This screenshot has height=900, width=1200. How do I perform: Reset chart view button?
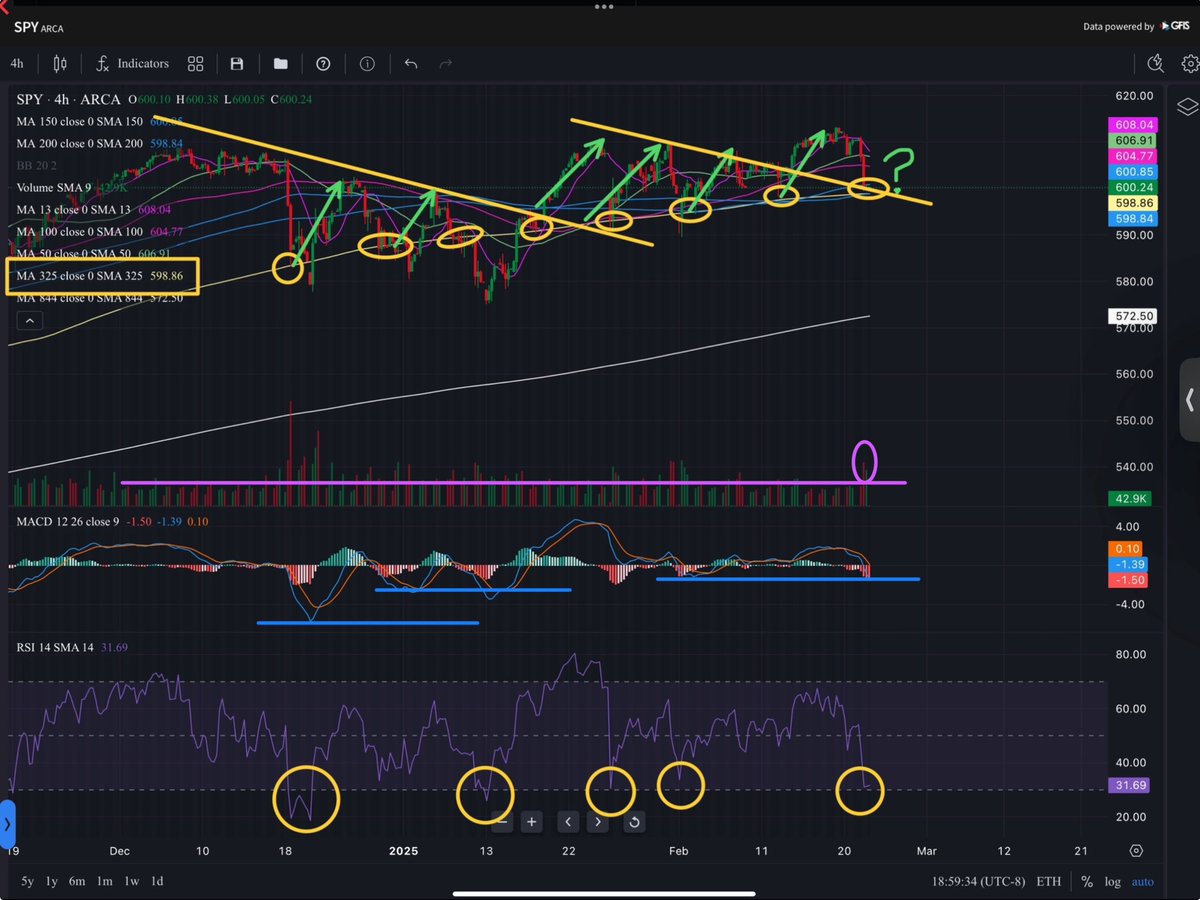click(x=634, y=822)
